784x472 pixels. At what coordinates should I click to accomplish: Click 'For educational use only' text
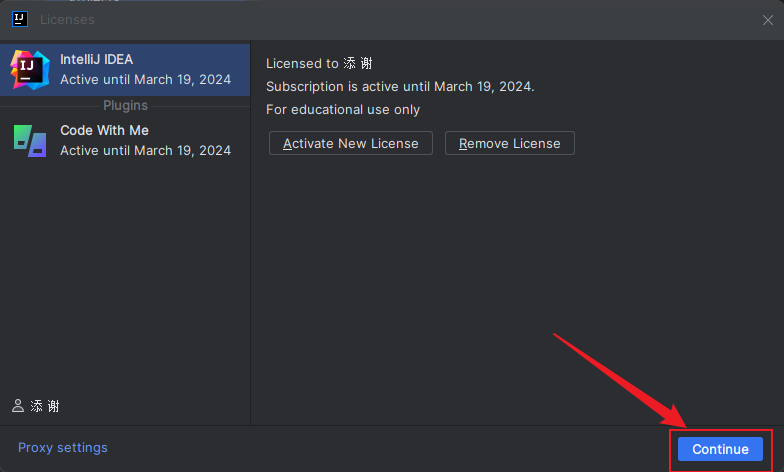tap(343, 110)
